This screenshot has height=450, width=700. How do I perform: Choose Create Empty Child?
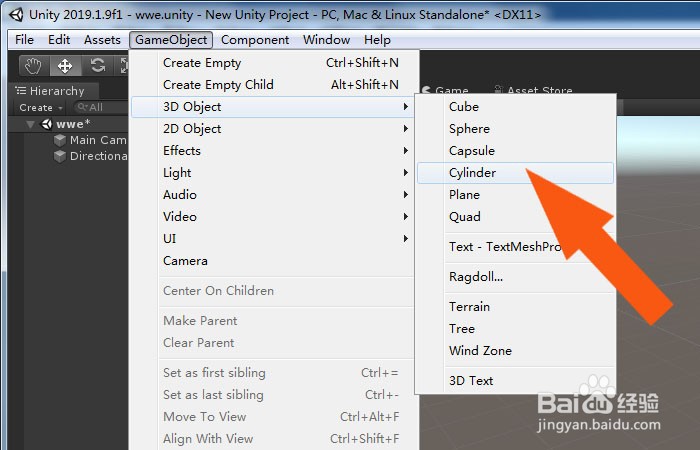[275, 85]
